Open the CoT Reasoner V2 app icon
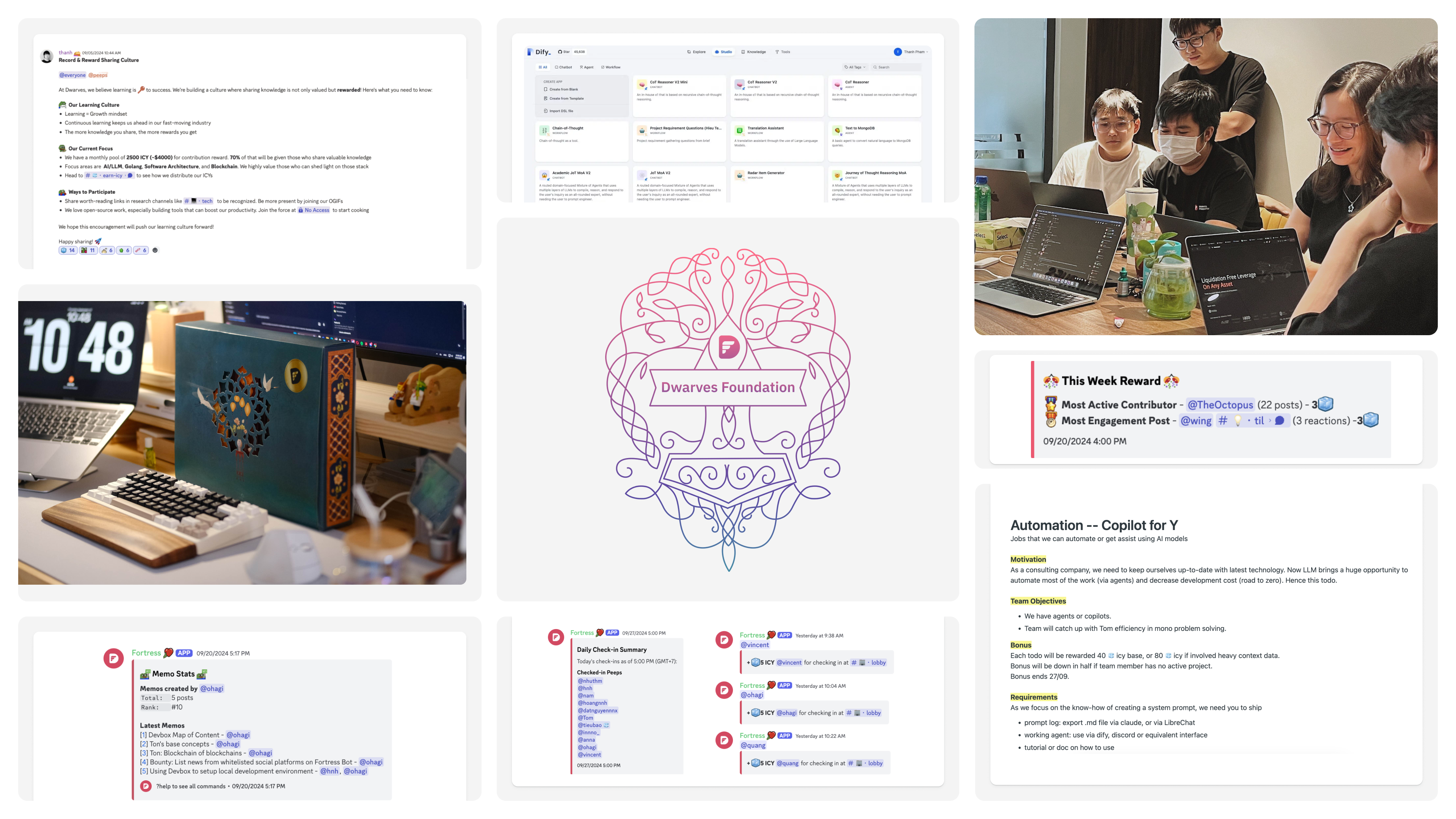This screenshot has width=1456, height=819. point(739,84)
